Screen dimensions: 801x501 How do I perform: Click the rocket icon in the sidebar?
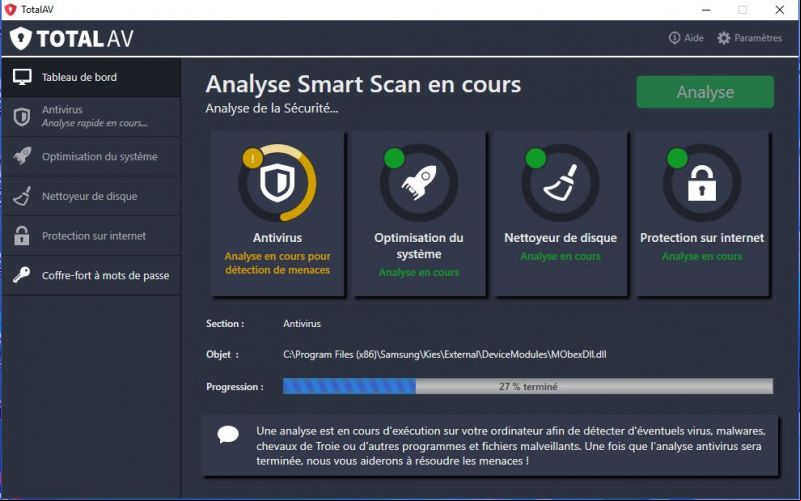tap(22, 156)
